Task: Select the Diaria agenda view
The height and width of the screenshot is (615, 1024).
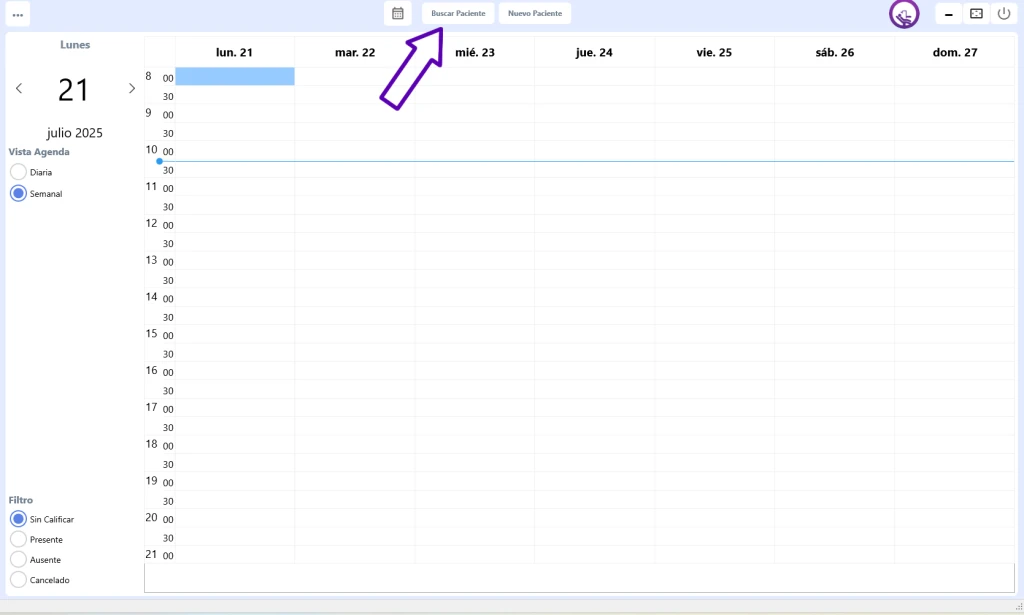Action: 18,172
